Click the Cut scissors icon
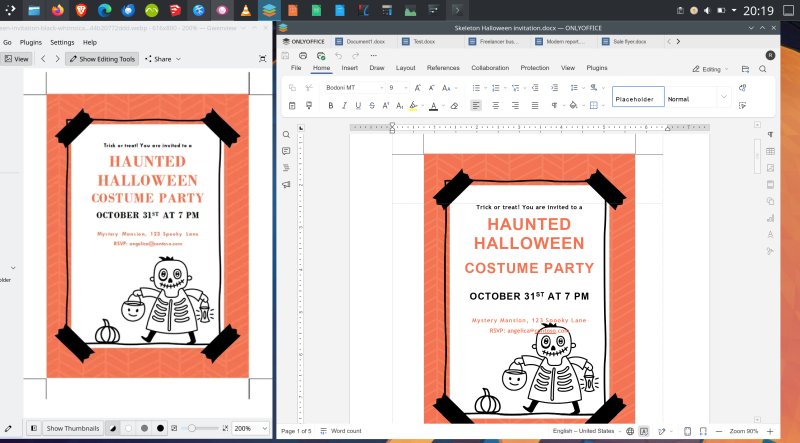 coord(309,88)
